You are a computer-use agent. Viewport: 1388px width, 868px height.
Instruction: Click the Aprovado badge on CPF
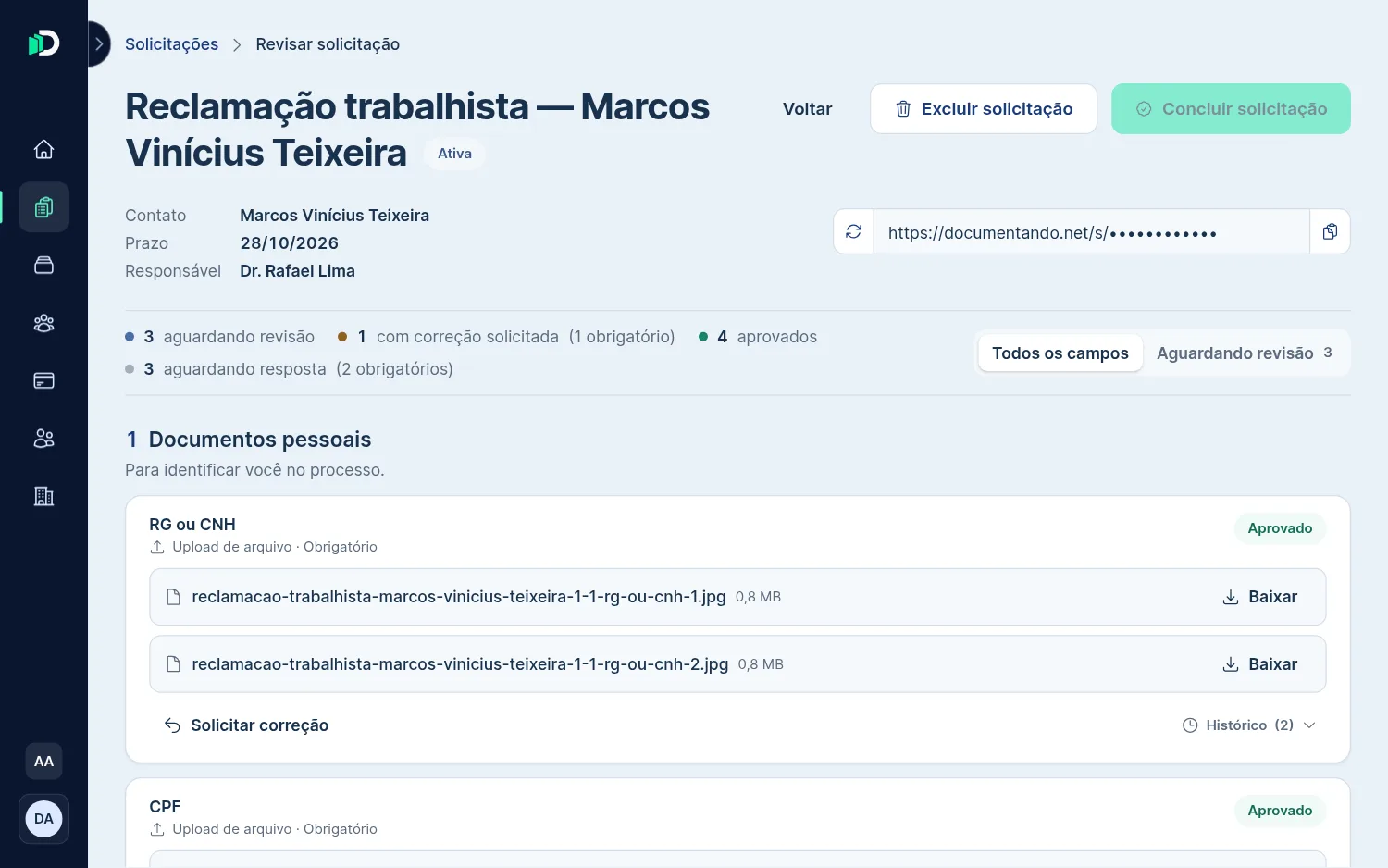tap(1280, 811)
